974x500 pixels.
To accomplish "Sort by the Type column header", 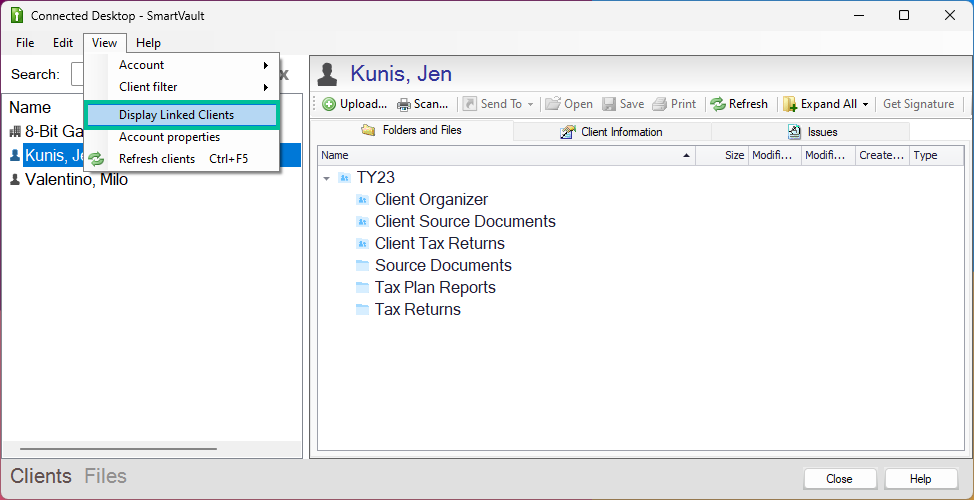I will (936, 155).
